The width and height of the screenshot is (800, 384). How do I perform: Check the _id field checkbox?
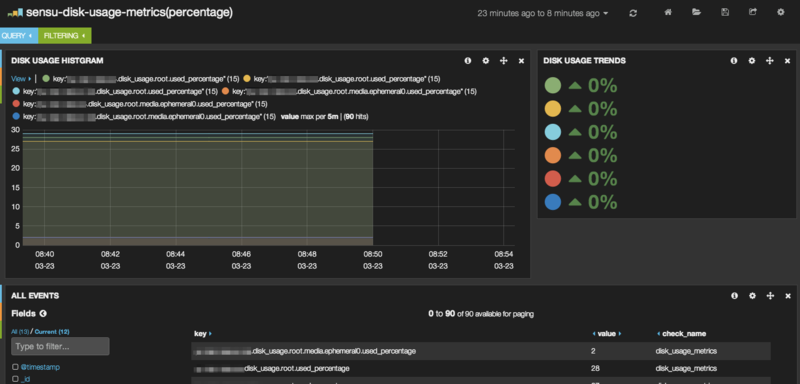click(15, 379)
